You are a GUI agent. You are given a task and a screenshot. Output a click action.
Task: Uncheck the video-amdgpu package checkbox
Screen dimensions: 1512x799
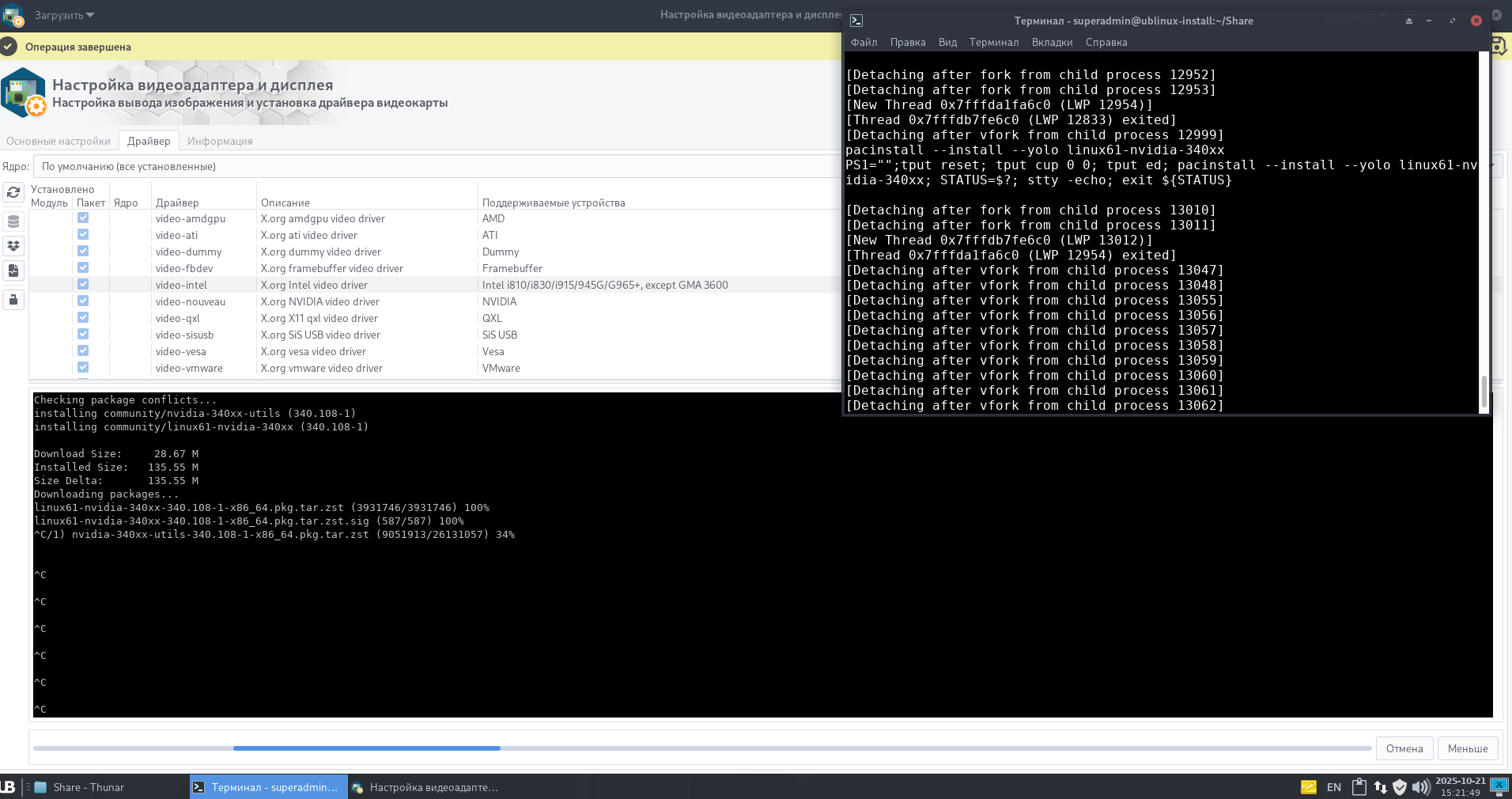[83, 218]
